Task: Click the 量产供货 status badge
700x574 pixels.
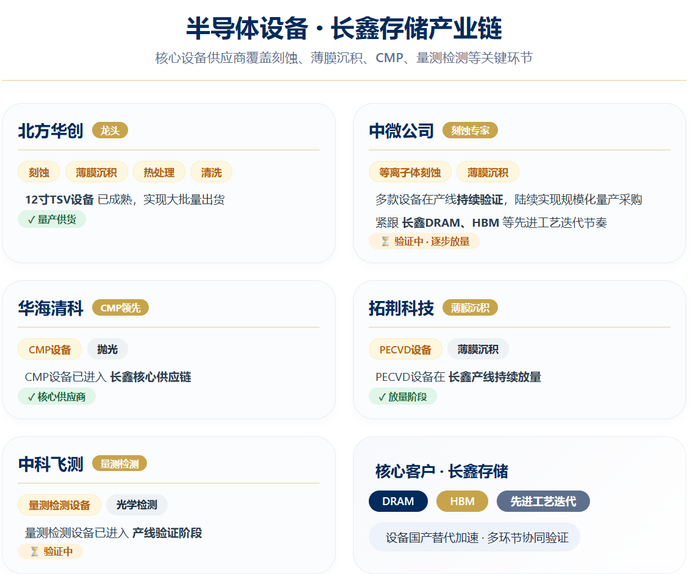Action: 52,219
